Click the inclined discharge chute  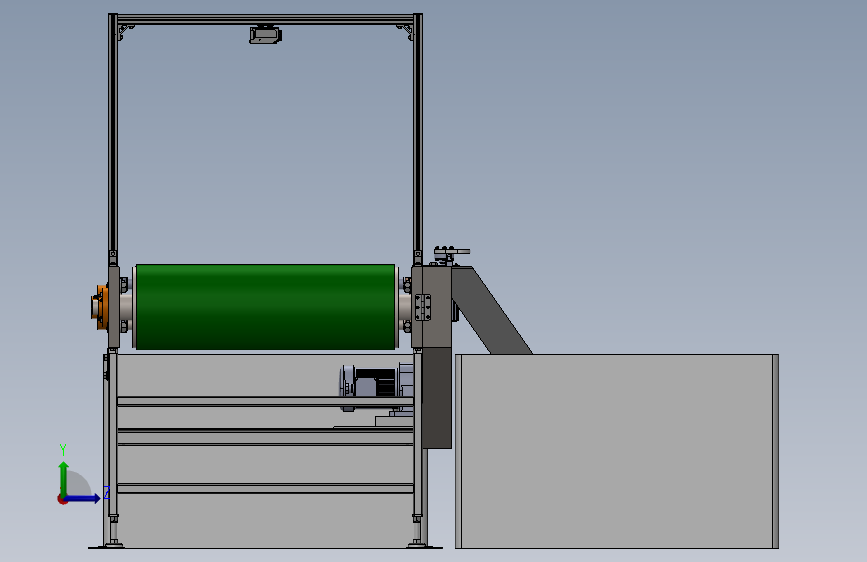click(x=492, y=310)
